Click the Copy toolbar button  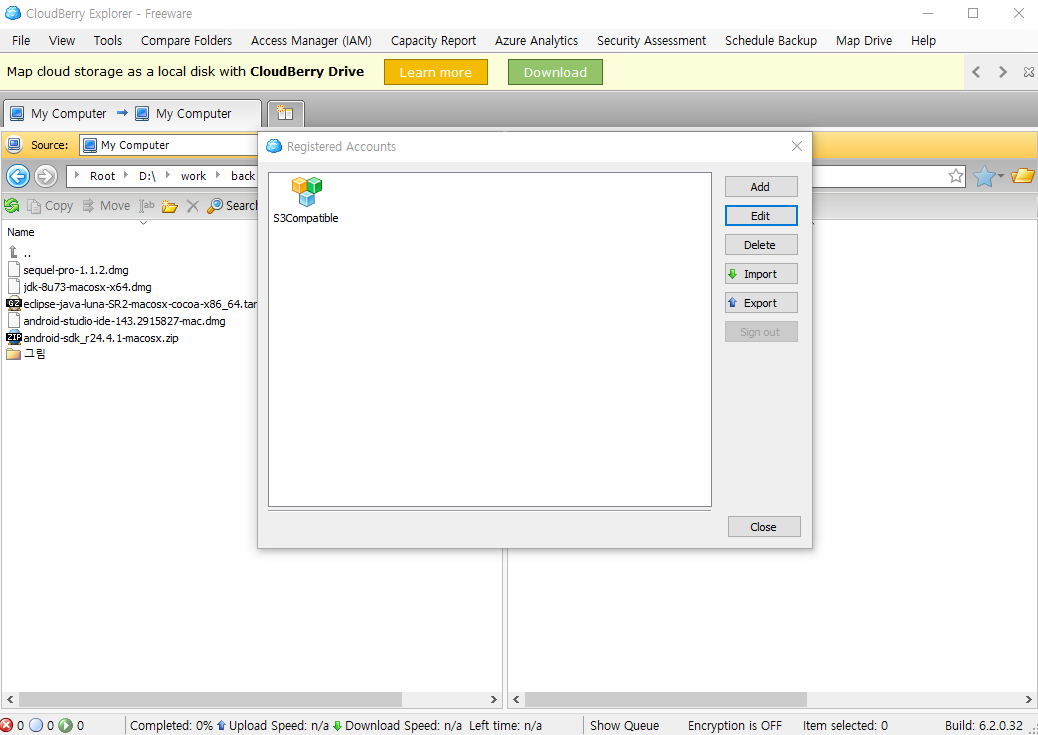click(x=50, y=206)
